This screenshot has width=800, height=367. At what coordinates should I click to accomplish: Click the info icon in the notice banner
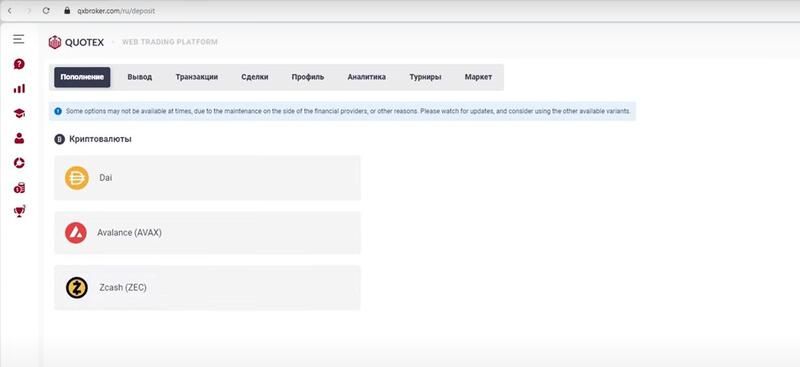point(58,111)
